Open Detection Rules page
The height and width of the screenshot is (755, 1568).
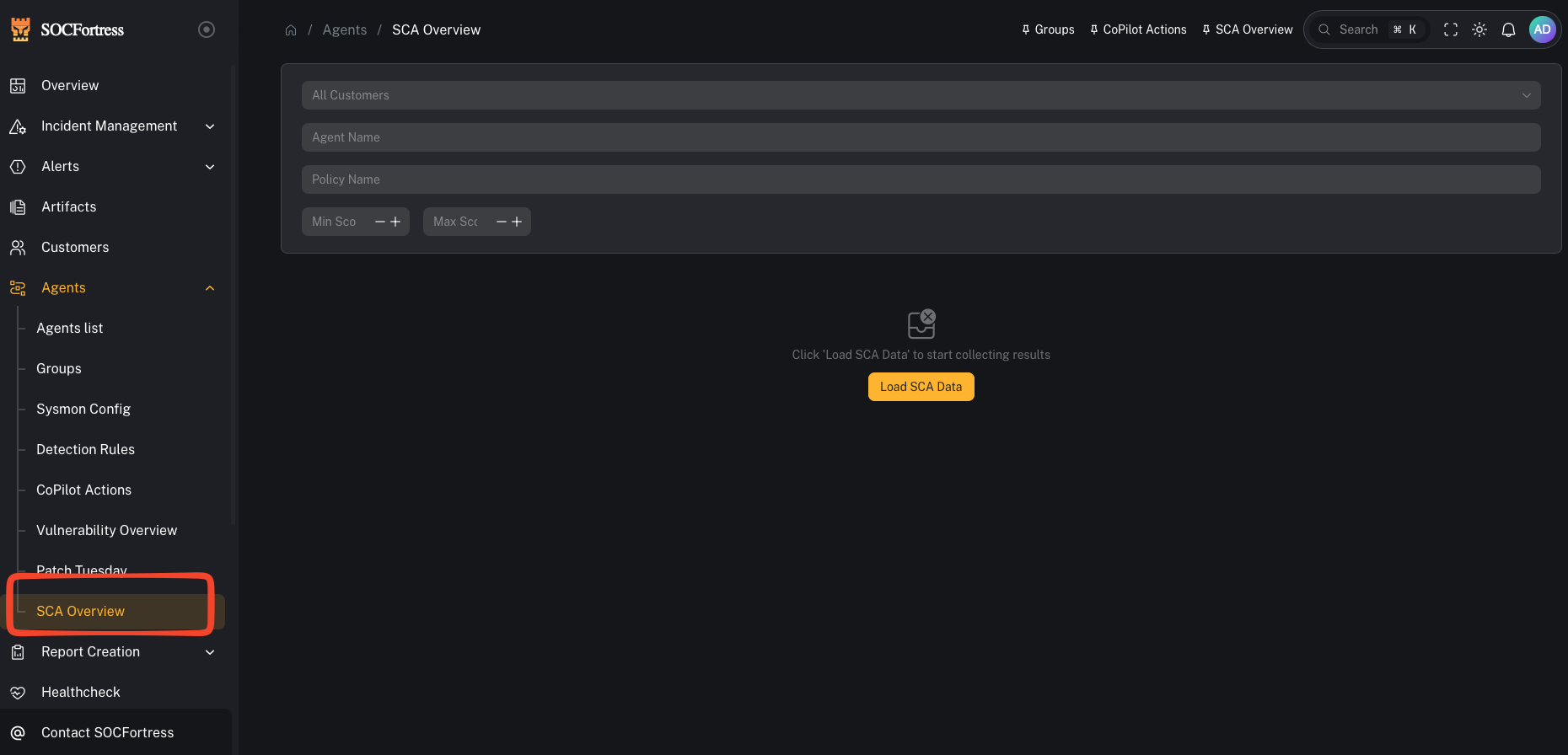click(x=86, y=449)
